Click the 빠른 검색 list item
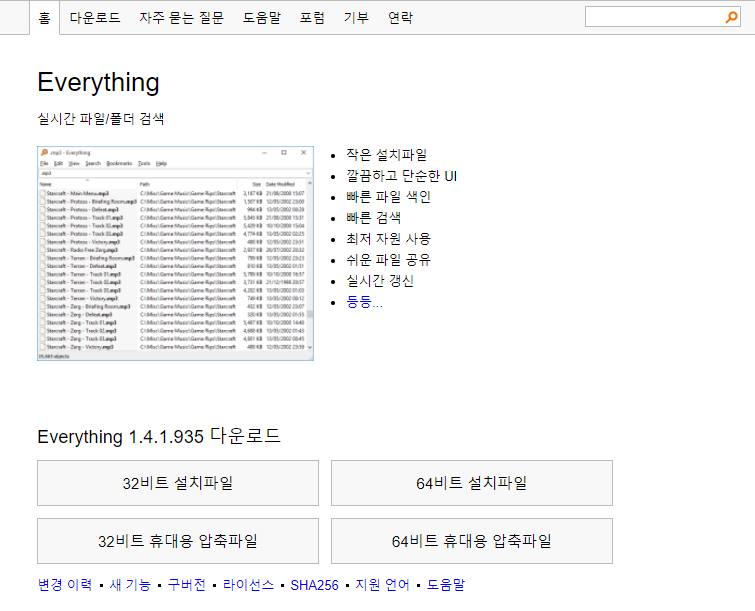Viewport: 755px width, 611px height. pos(374,218)
